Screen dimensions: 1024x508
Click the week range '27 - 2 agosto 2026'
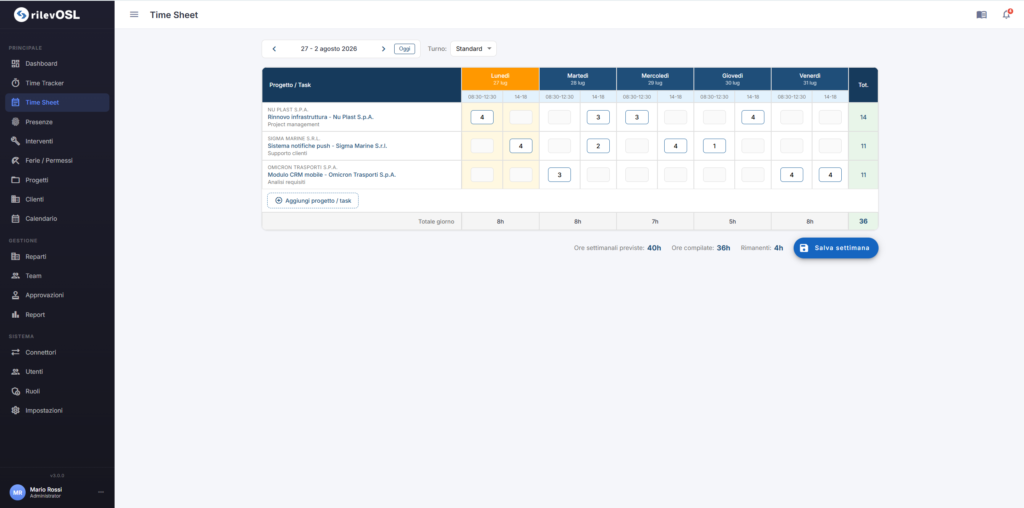[328, 49]
